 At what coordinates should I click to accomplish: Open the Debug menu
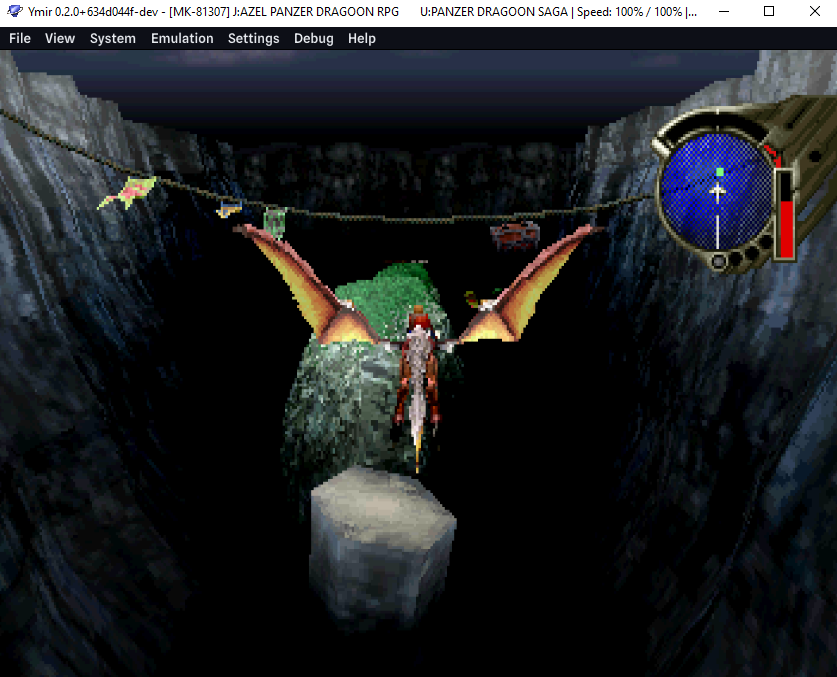tap(313, 38)
